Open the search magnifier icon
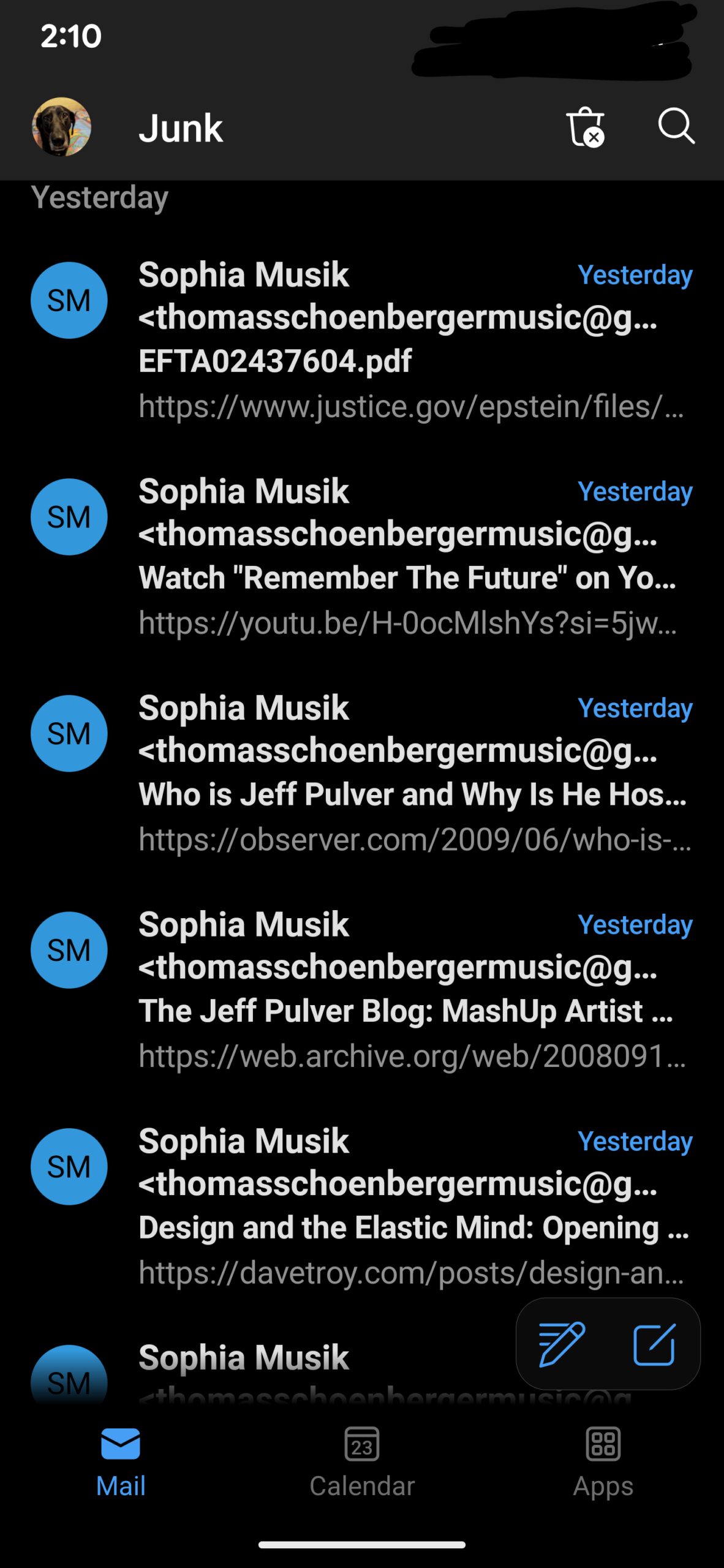The width and height of the screenshot is (724, 1568). [x=676, y=126]
